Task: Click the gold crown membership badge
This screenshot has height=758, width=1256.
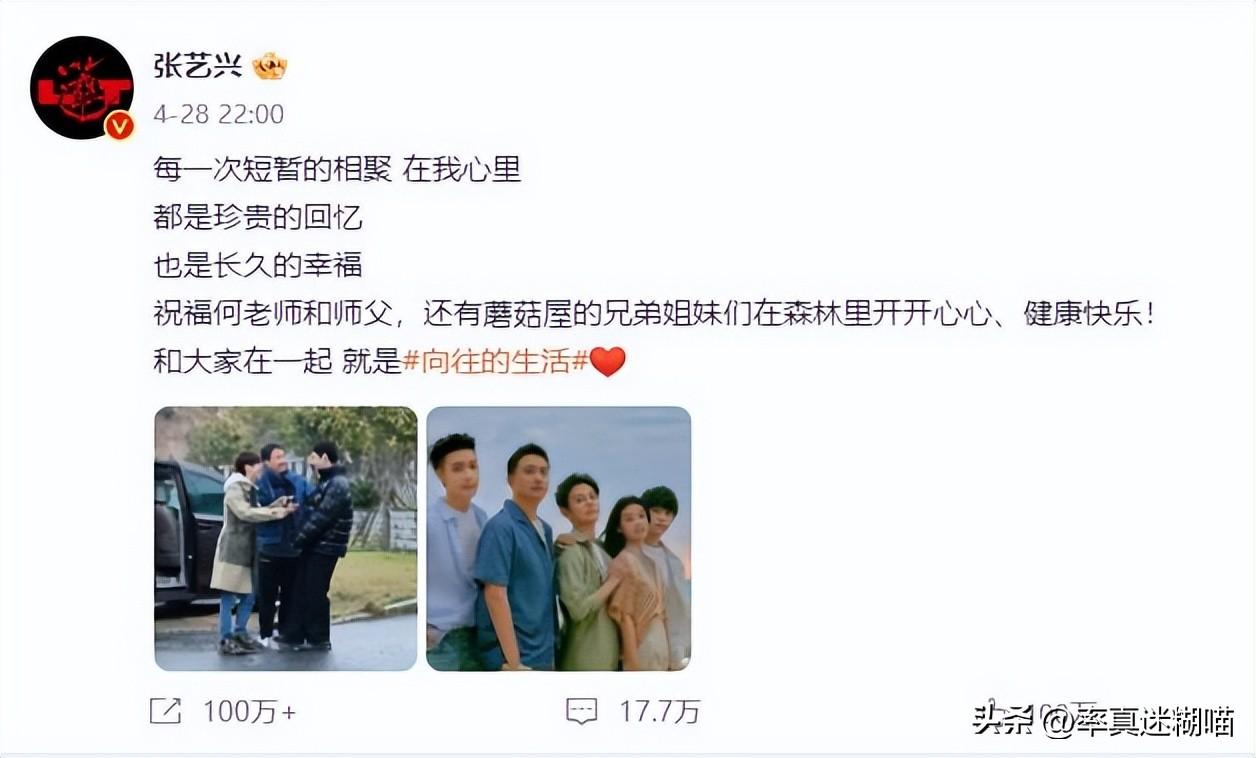Action: [x=270, y=66]
